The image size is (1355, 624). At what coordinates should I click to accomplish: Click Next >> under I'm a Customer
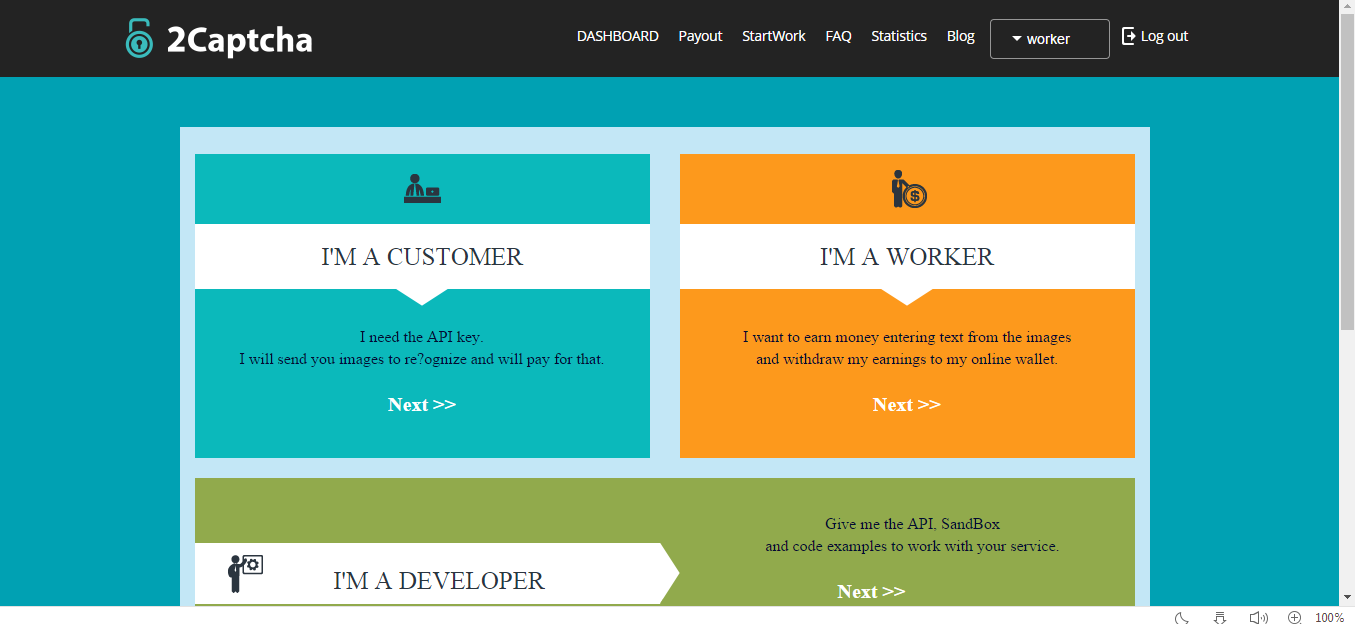click(x=421, y=404)
